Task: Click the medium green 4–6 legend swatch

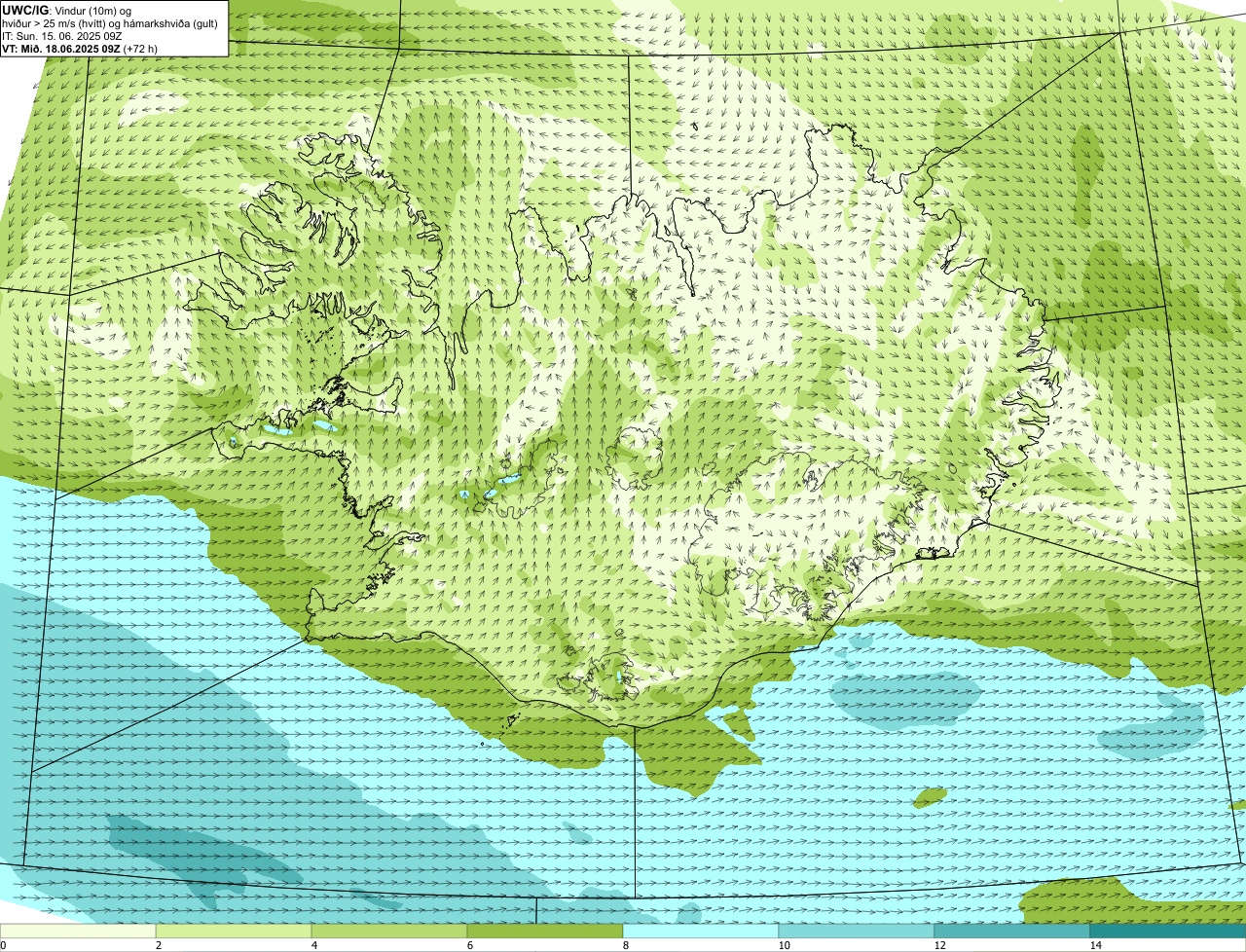Action: pos(389,931)
